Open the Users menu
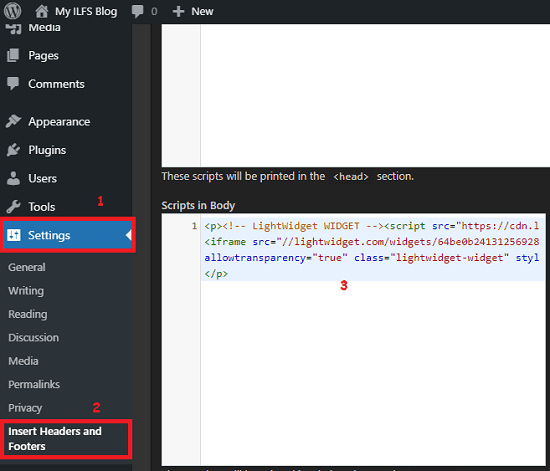 (42, 179)
